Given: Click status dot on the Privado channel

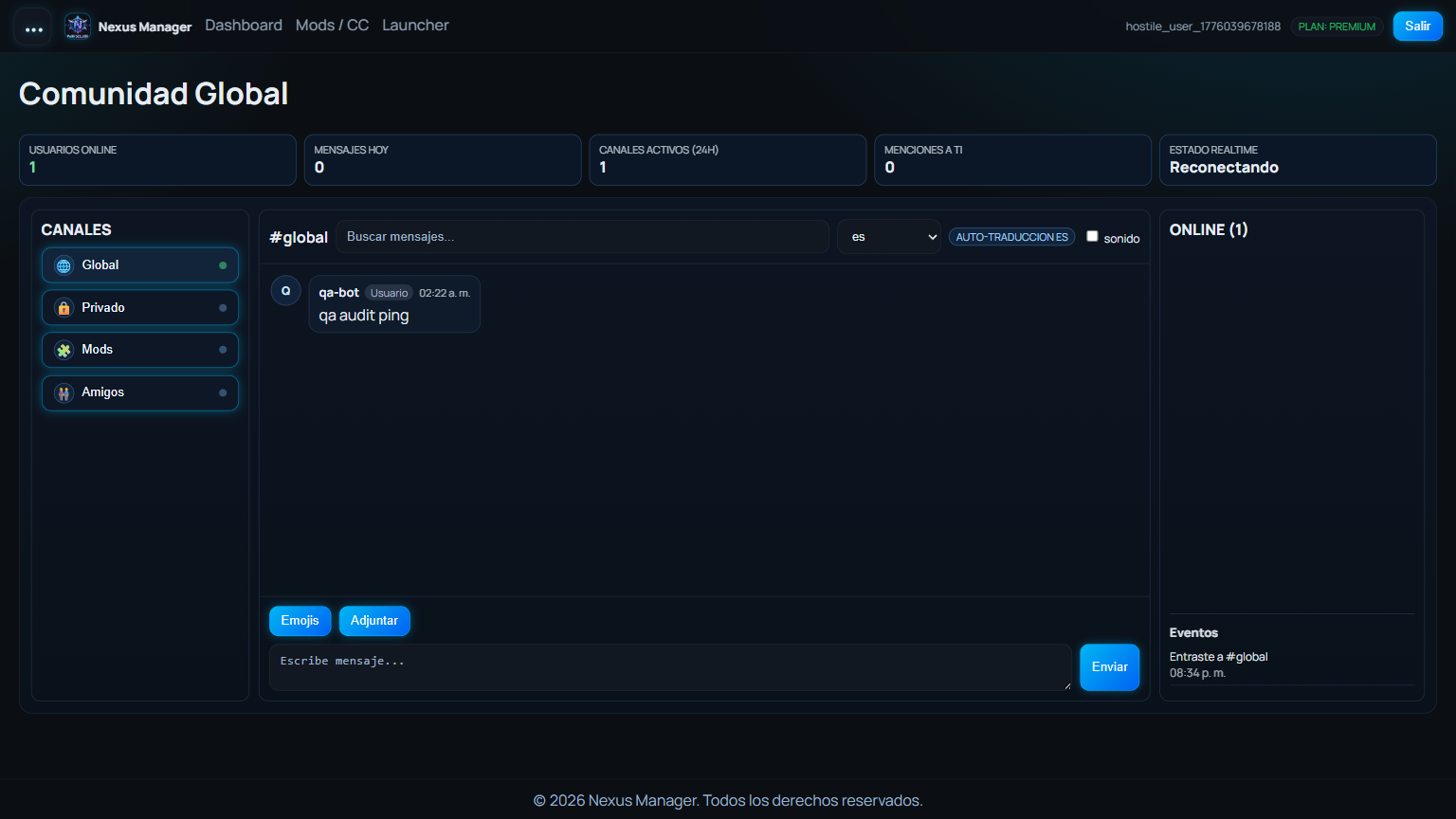Looking at the screenshot, I should 223,308.
